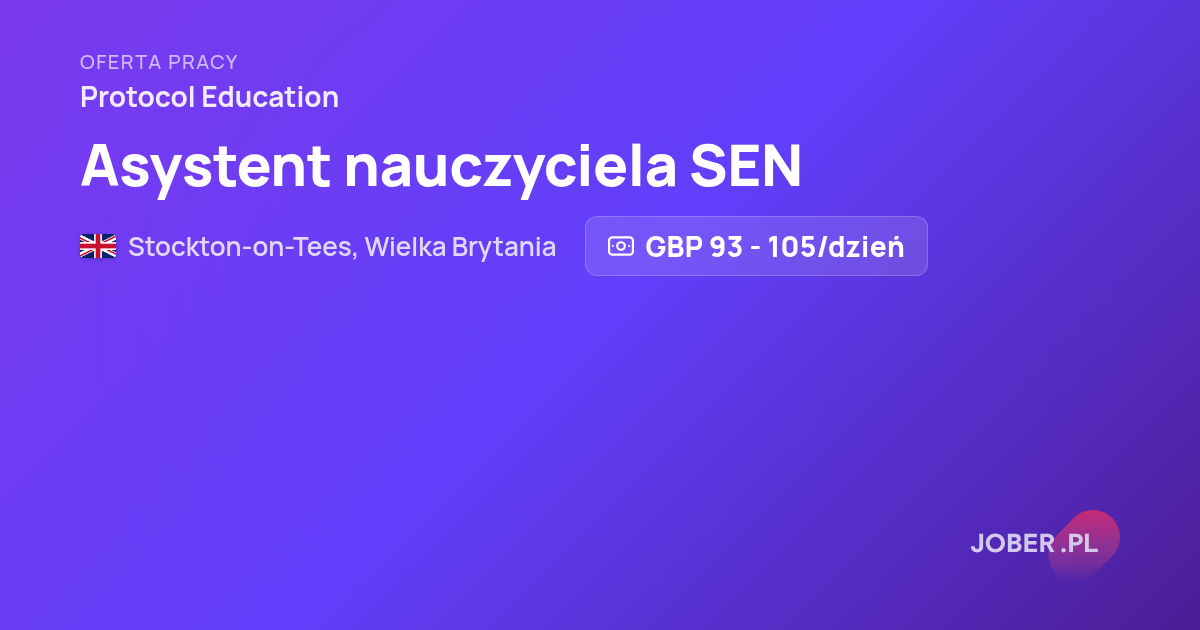
Task: Open the Asystent nauczyciela SEN job title
Action: coord(441,165)
